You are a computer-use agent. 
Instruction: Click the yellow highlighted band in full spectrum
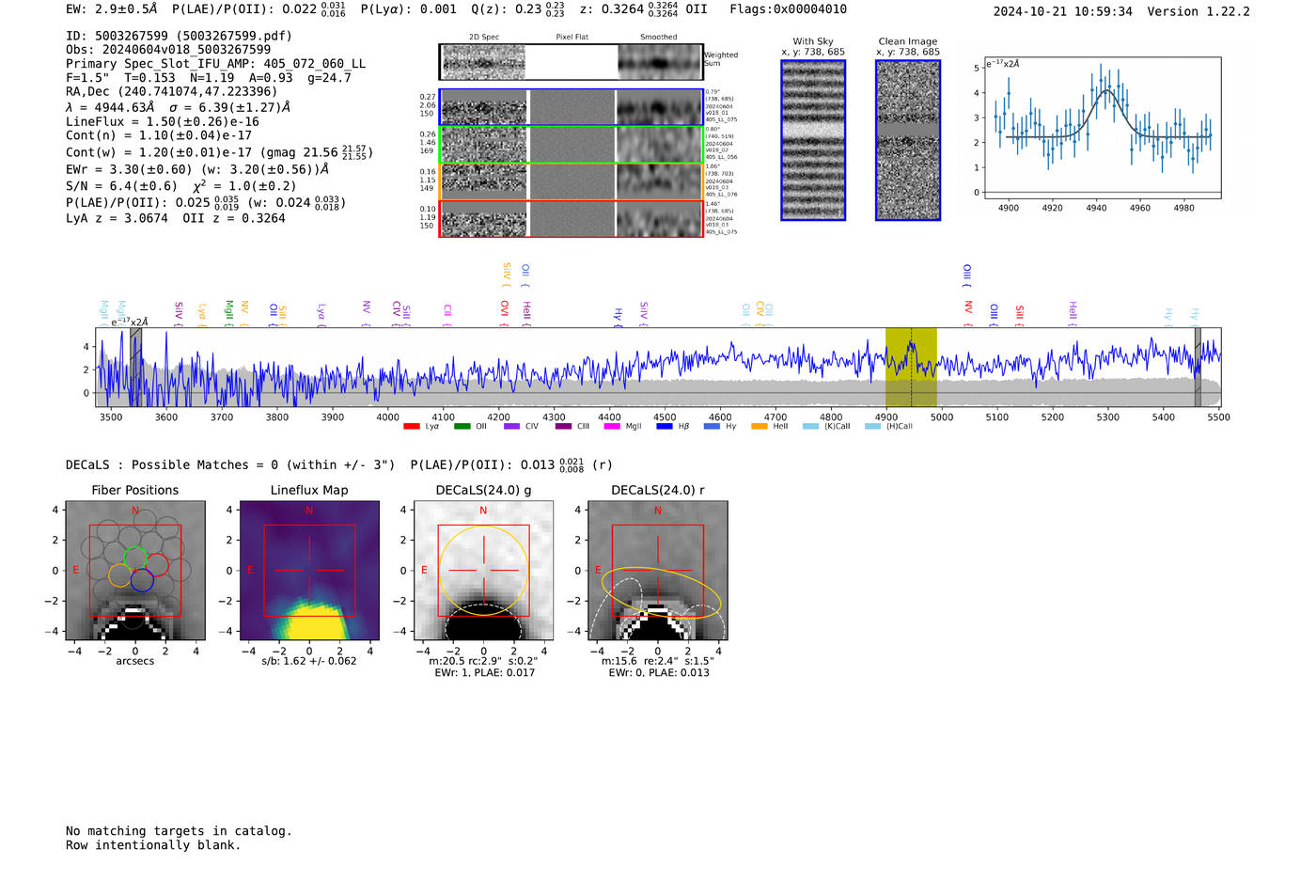(911, 367)
